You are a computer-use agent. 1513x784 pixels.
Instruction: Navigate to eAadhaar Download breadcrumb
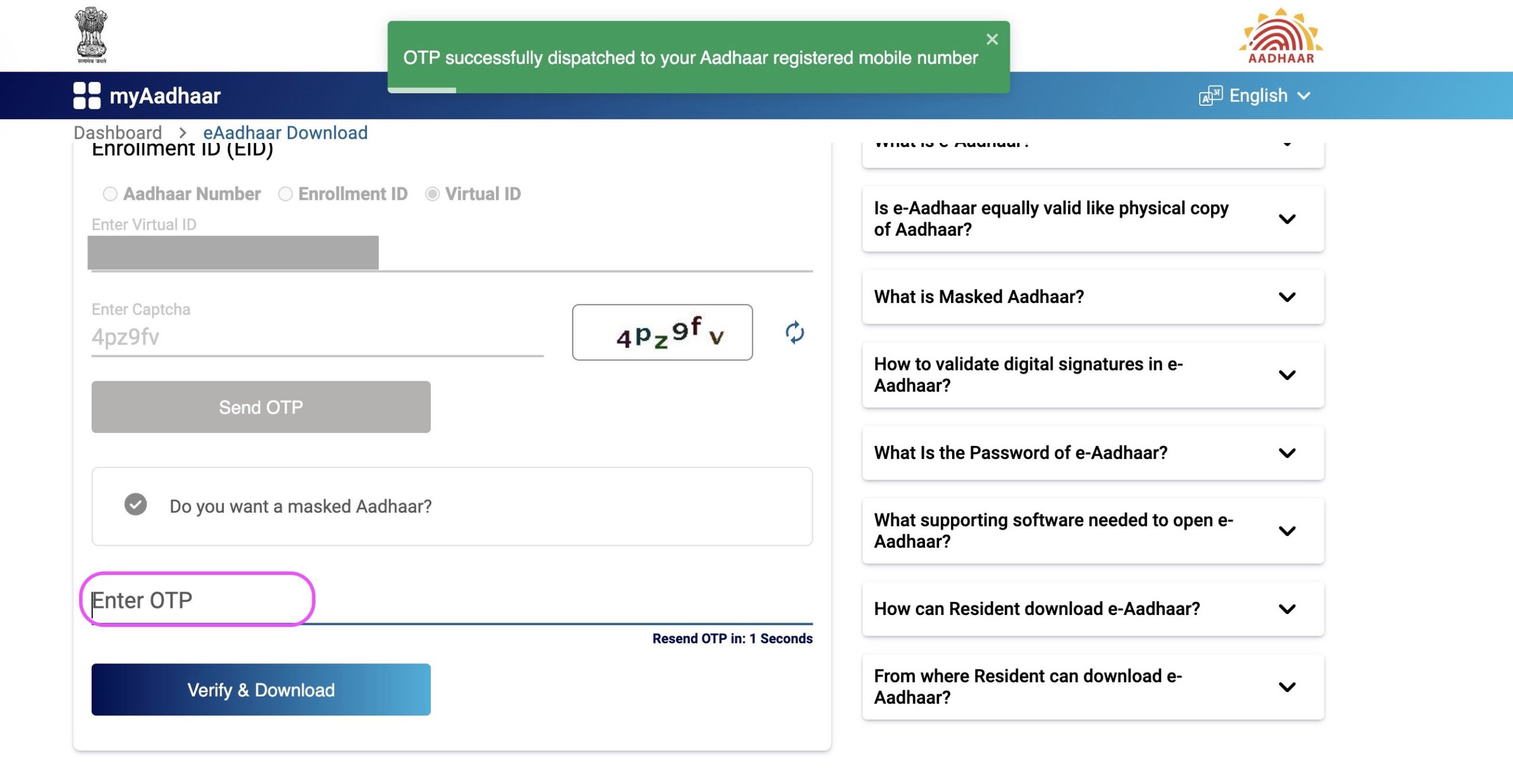coord(284,131)
